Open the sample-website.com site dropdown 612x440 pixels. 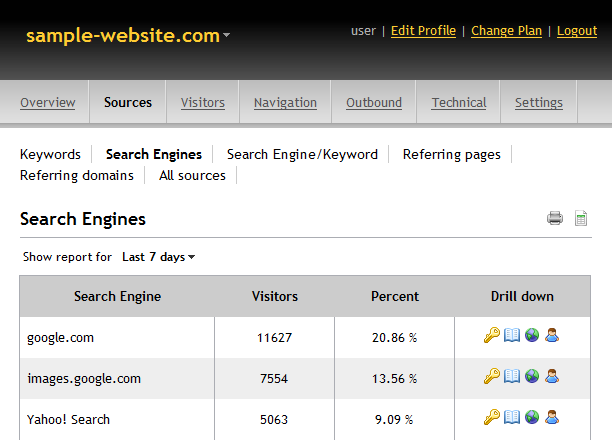pos(128,36)
